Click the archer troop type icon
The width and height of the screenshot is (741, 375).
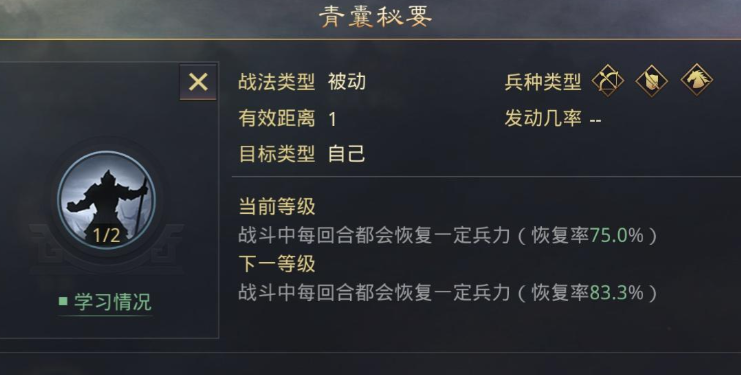[608, 81]
